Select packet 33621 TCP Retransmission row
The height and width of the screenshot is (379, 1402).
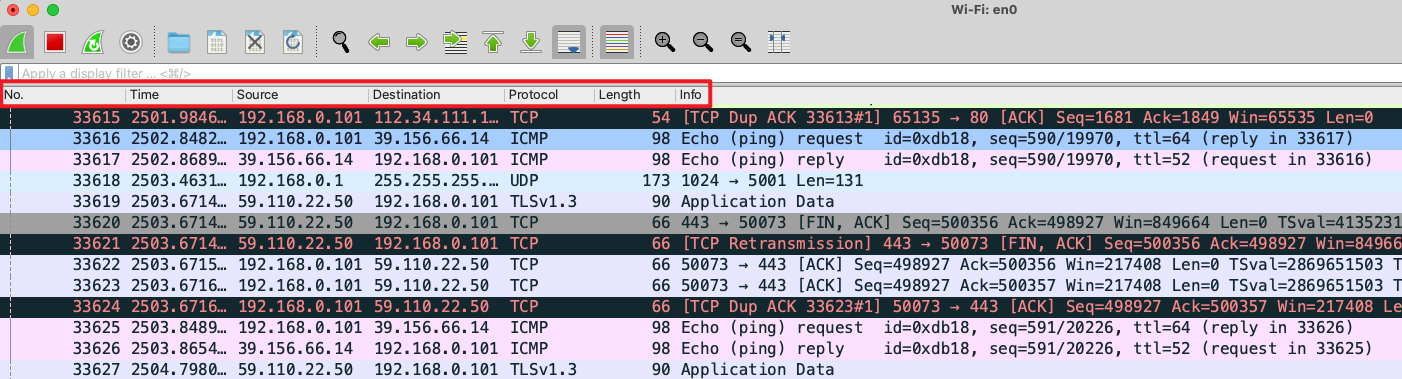click(701, 243)
